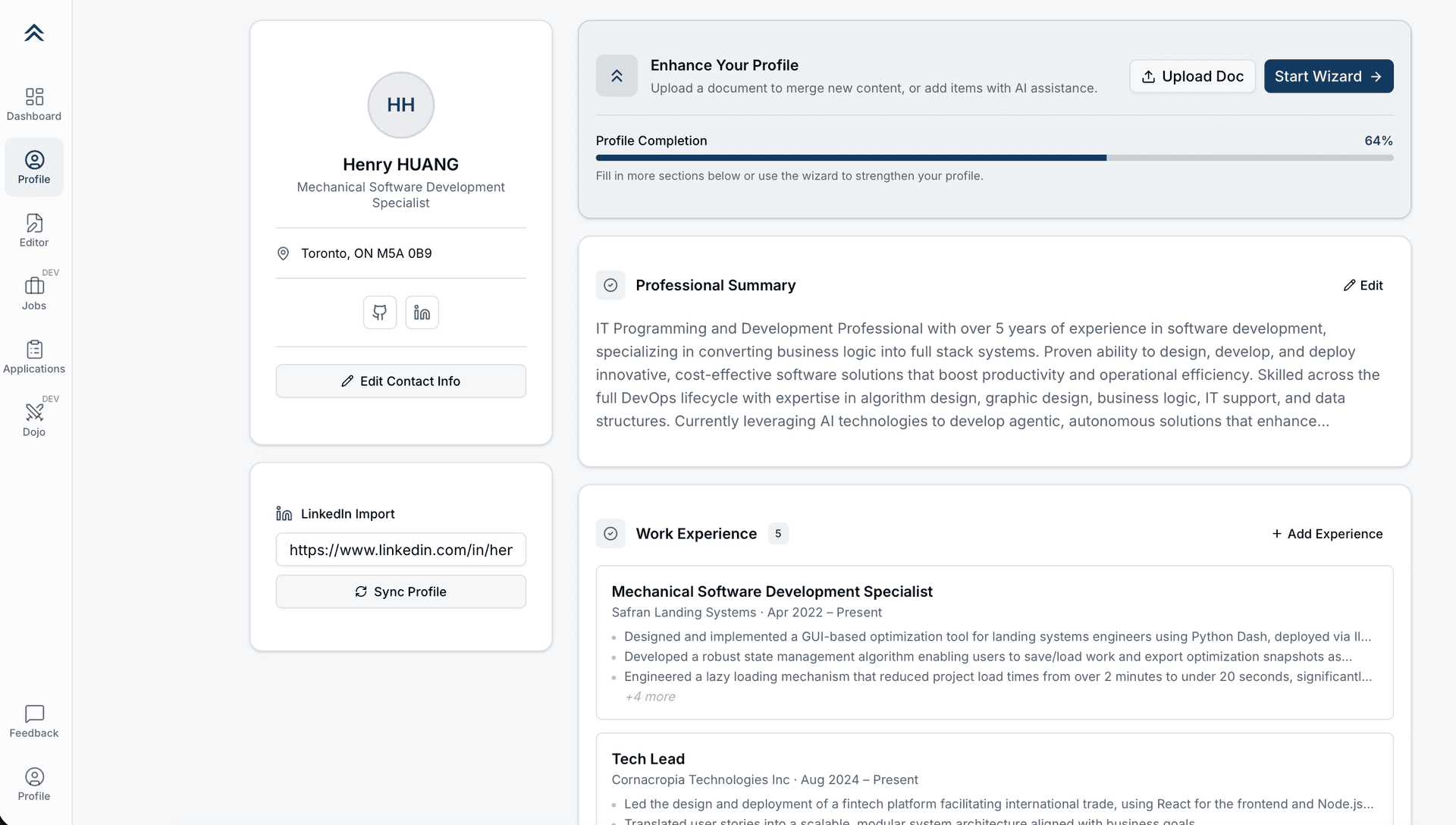Select the active Profile tab in sidebar
The image size is (1456, 825).
34,166
